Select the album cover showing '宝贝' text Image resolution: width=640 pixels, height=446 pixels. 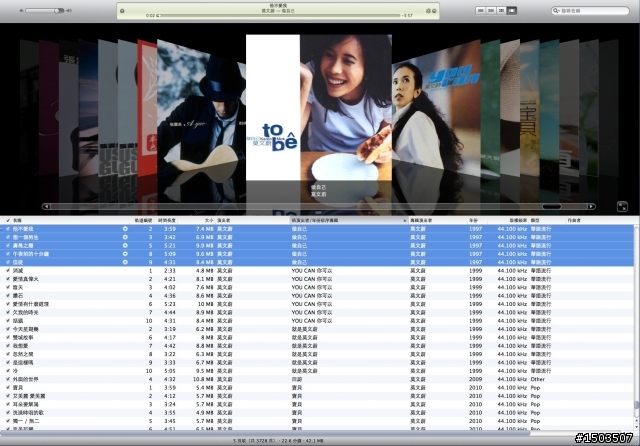pos(530,108)
